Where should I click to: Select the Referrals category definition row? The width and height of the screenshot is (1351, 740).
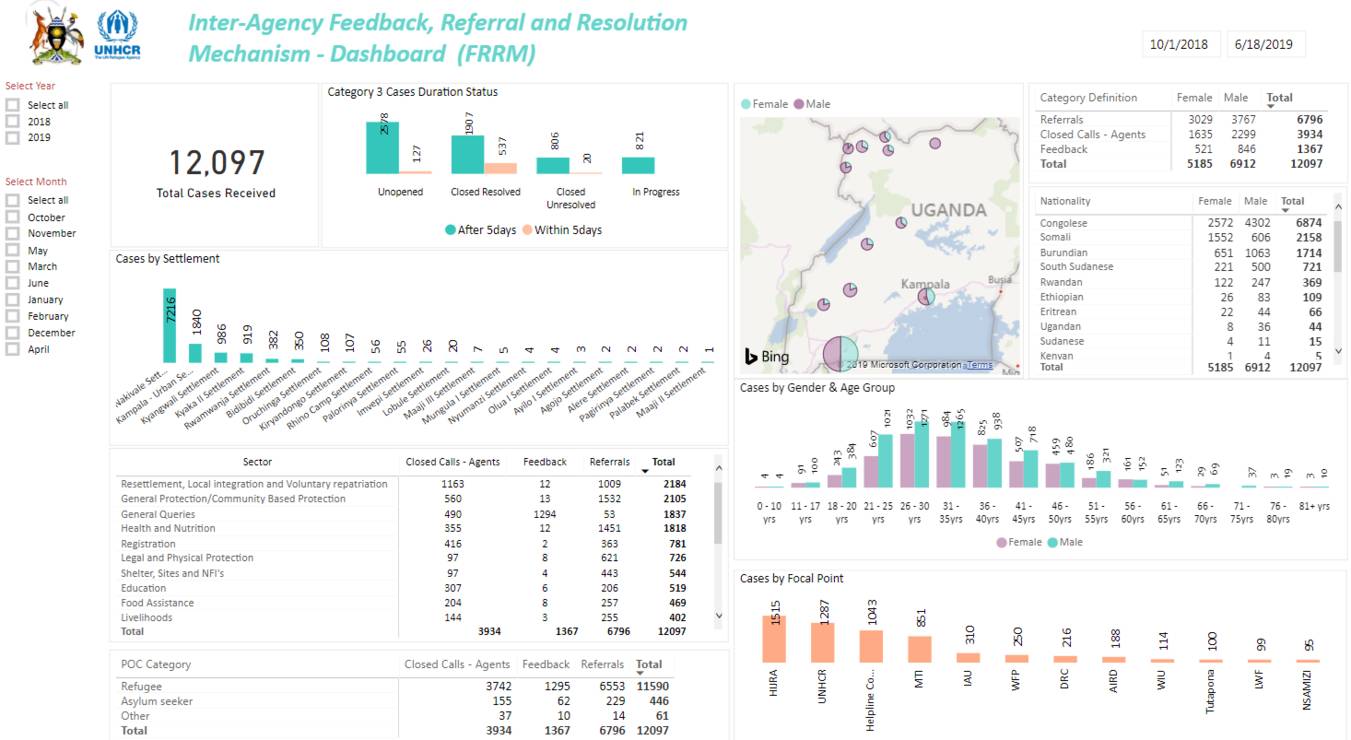tap(1180, 120)
